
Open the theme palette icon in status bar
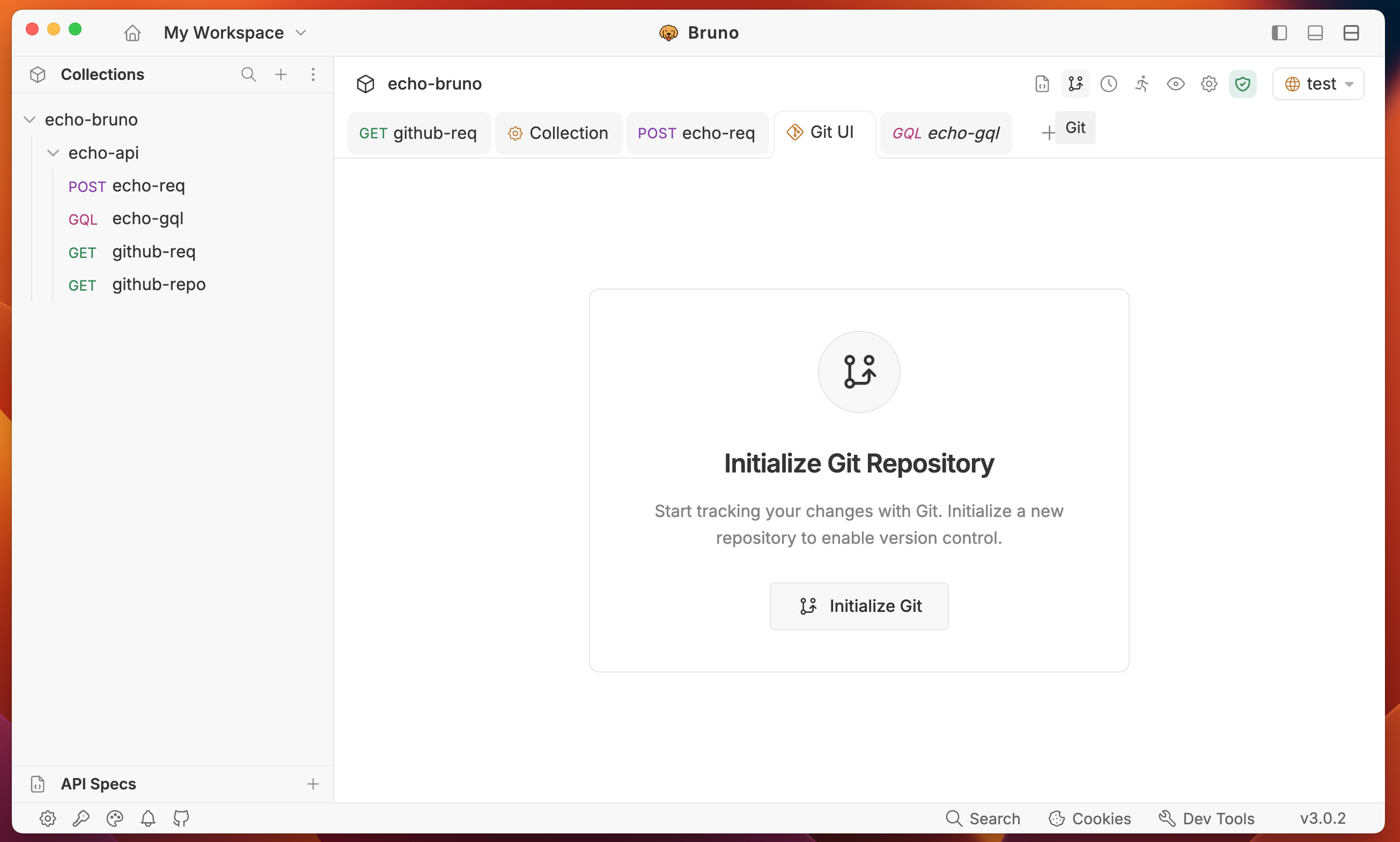pos(115,818)
